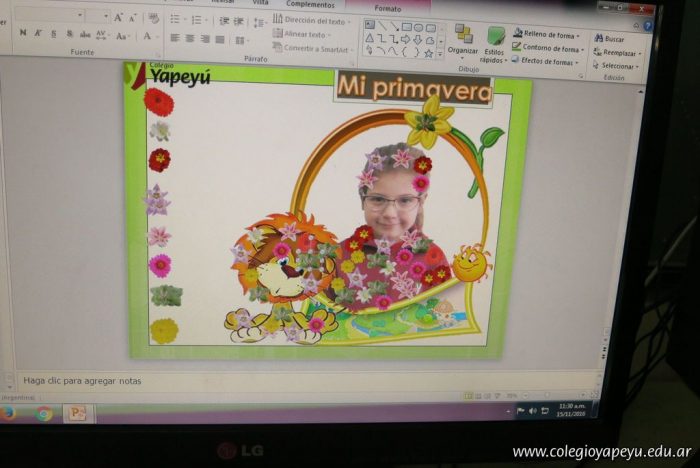Switch to the Complementos ribbon tab

pyautogui.click(x=310, y=5)
